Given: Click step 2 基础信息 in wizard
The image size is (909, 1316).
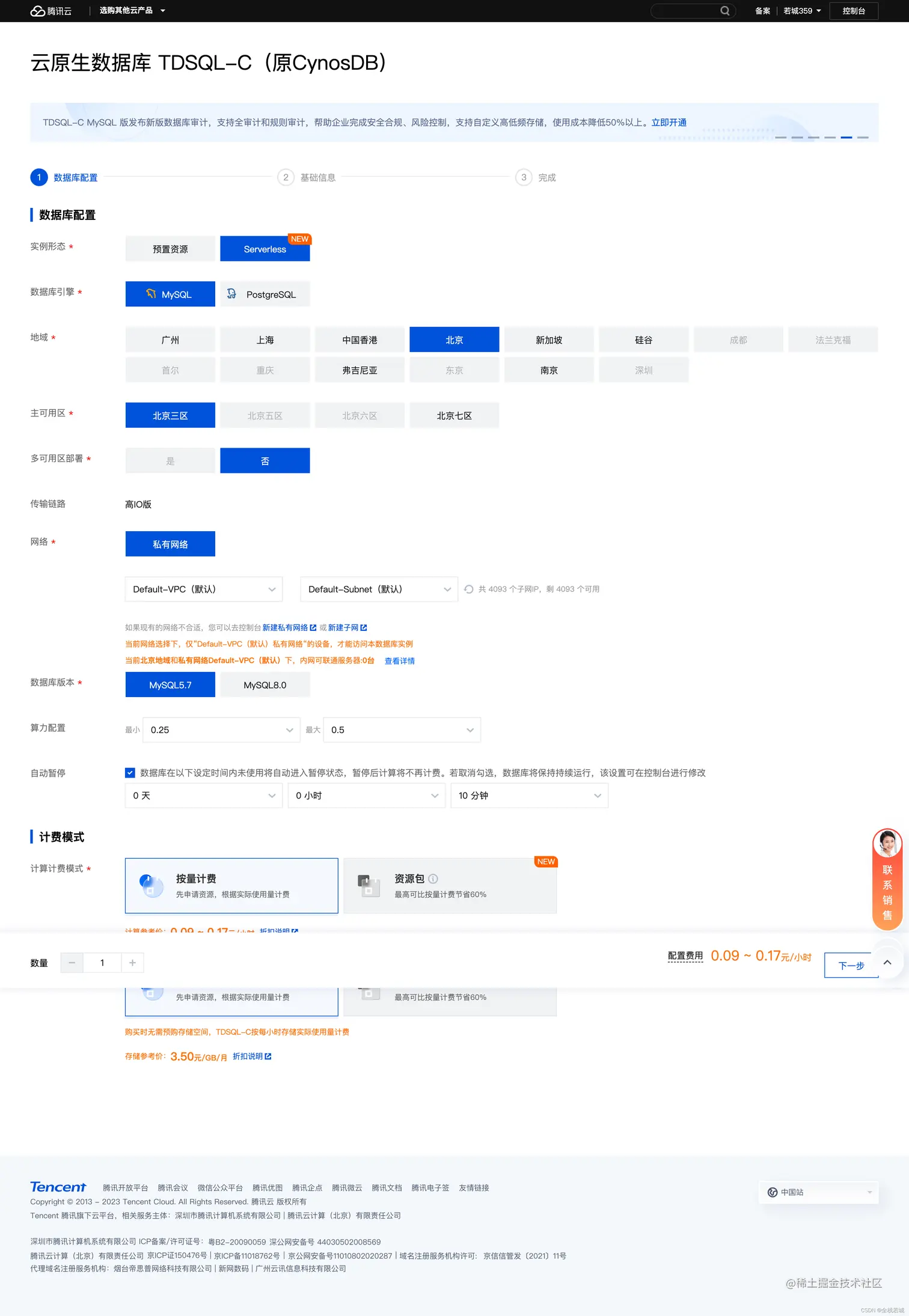Looking at the screenshot, I should click(307, 178).
